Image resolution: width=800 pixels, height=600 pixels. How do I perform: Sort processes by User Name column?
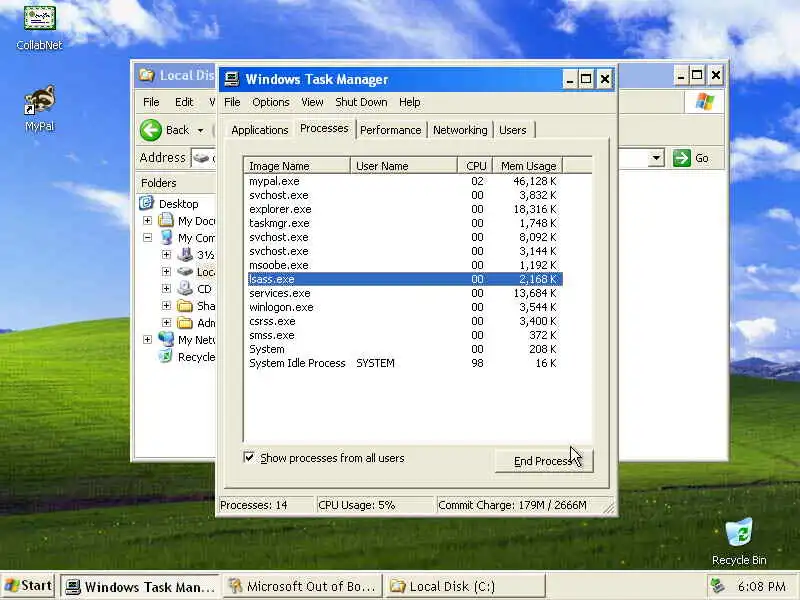coord(404,166)
